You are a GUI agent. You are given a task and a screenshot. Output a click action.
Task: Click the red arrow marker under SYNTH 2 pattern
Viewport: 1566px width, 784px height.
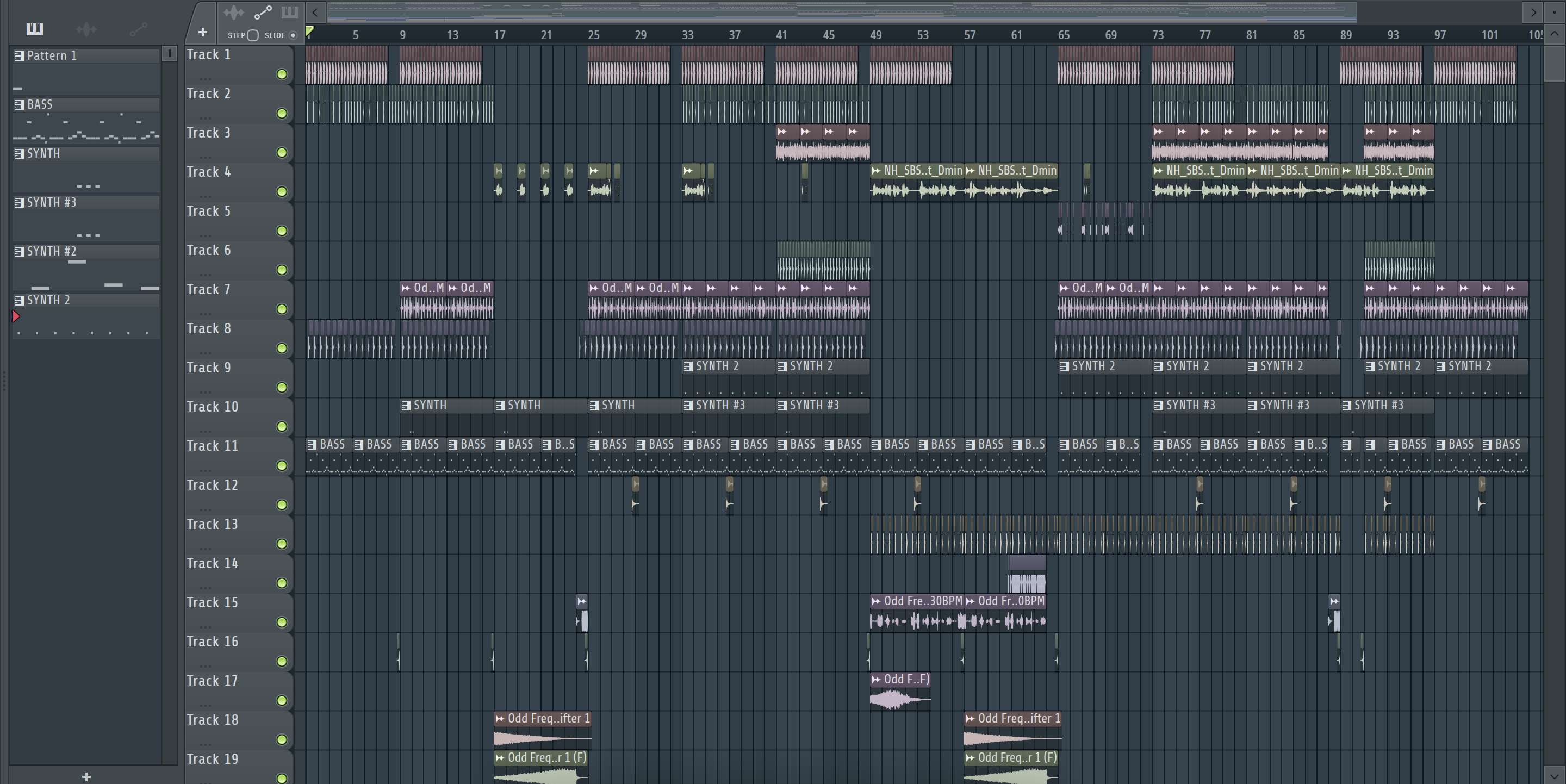coord(16,316)
